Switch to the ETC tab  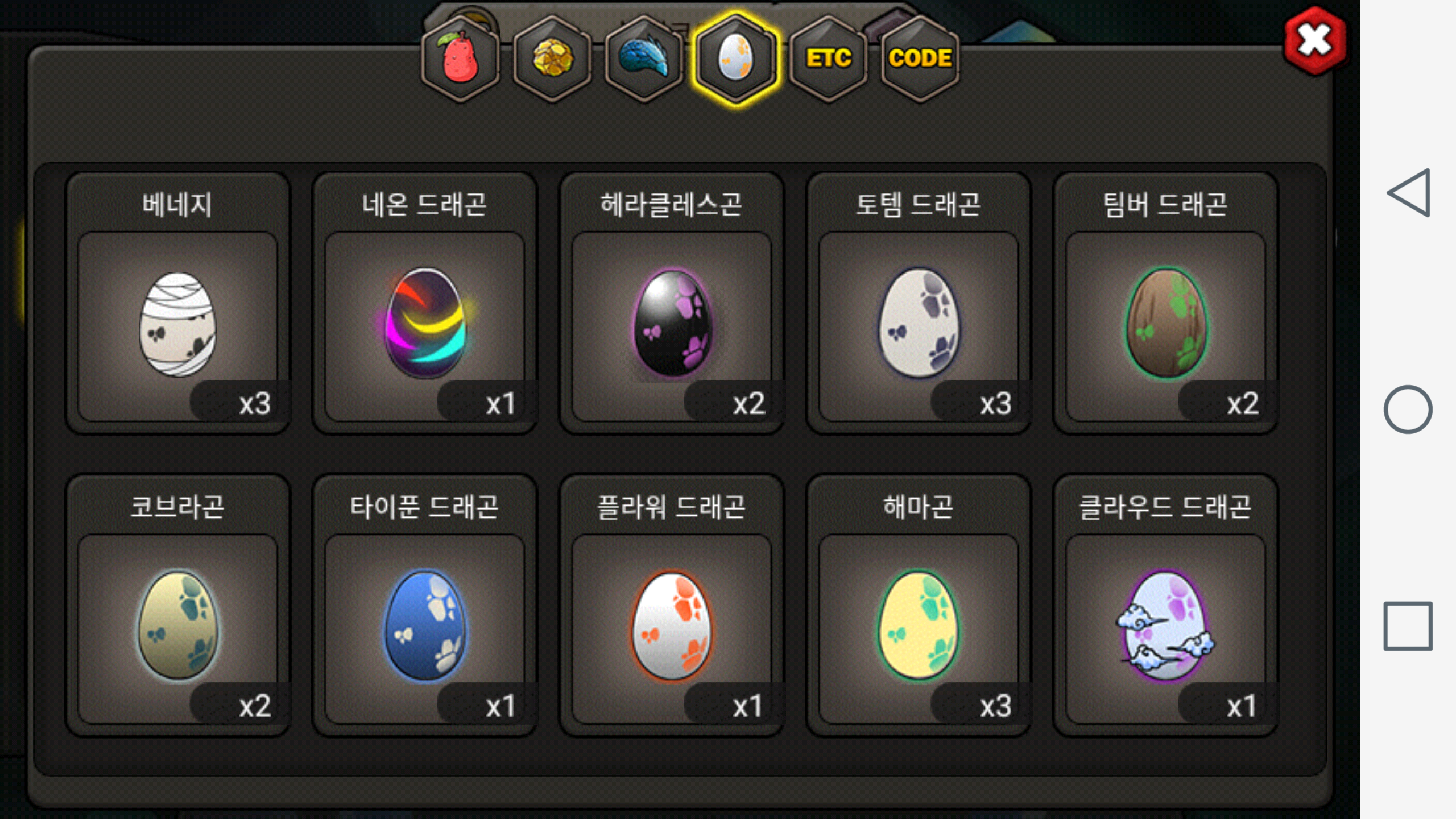pyautogui.click(x=829, y=59)
